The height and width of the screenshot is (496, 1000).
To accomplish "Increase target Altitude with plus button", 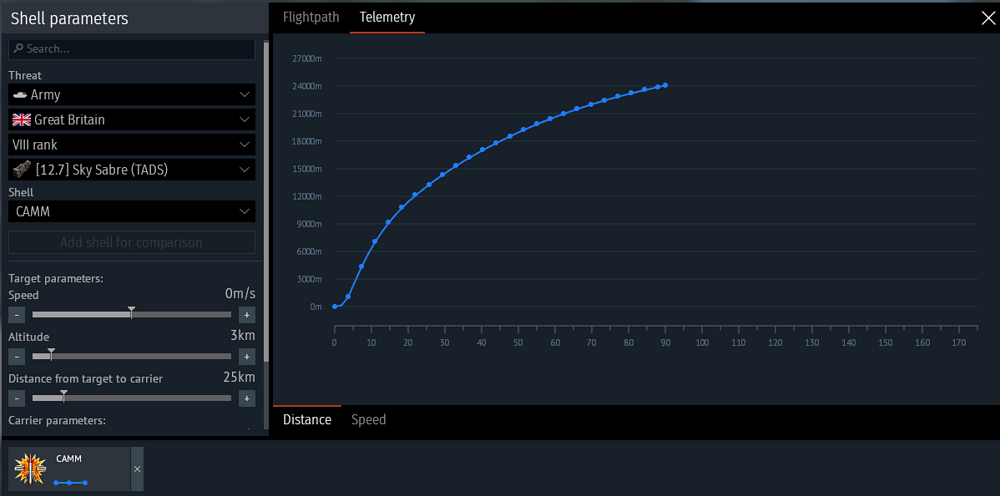I will pos(247,356).
